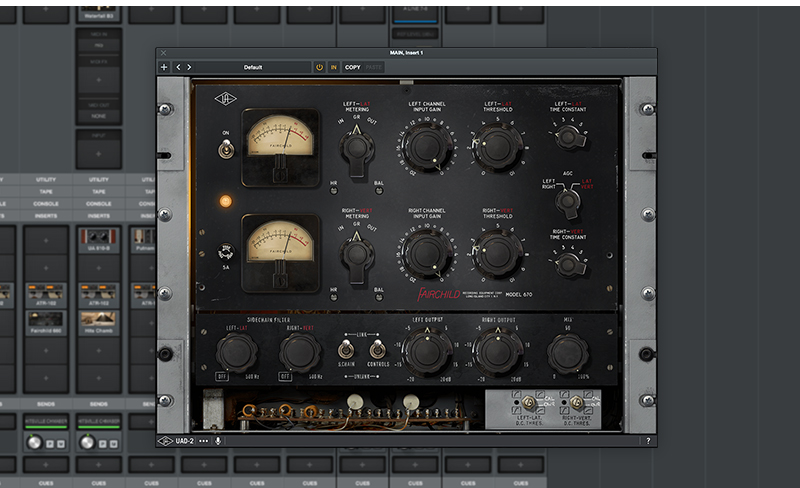
Task: Flip the CONTROLS link toggle switch
Action: [378, 349]
